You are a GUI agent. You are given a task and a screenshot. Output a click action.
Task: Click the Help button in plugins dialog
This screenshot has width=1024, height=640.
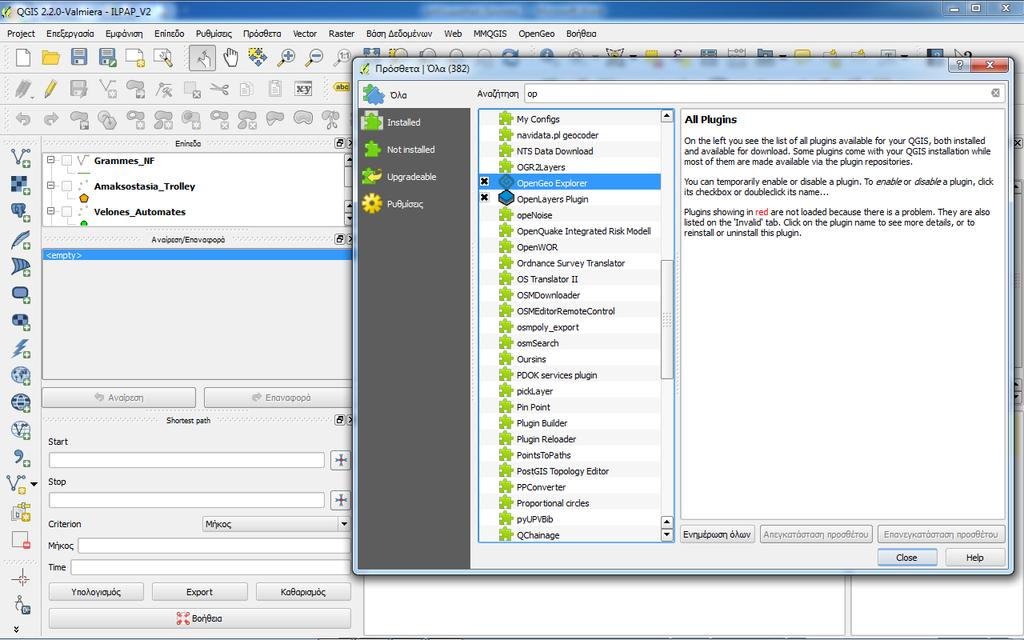pyautogui.click(x=974, y=558)
